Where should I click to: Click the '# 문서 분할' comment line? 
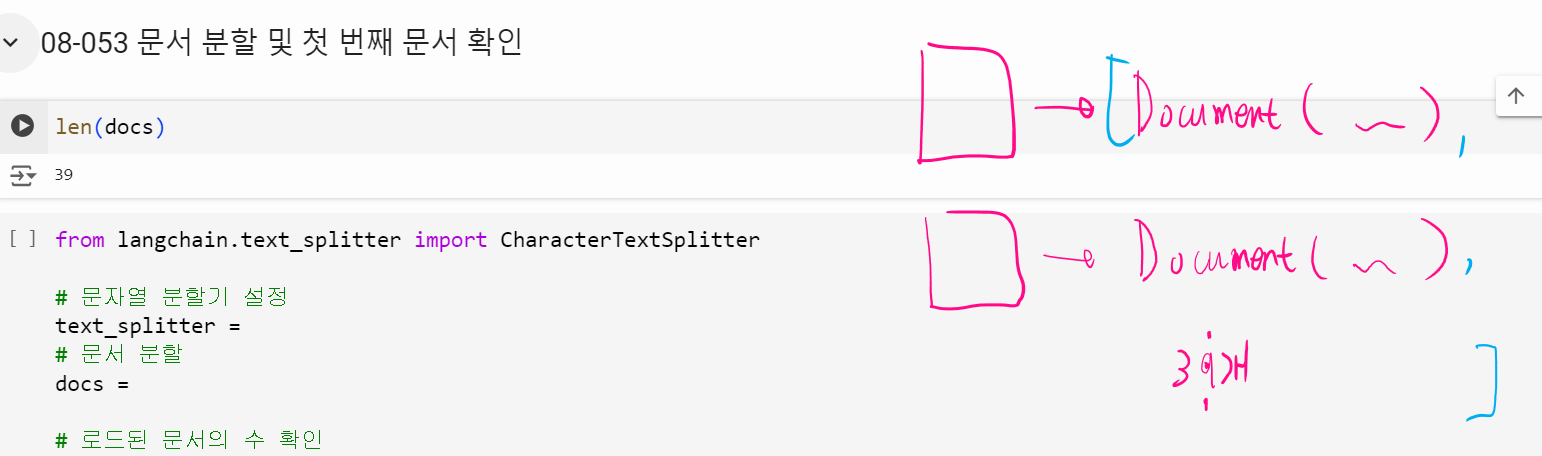119,355
